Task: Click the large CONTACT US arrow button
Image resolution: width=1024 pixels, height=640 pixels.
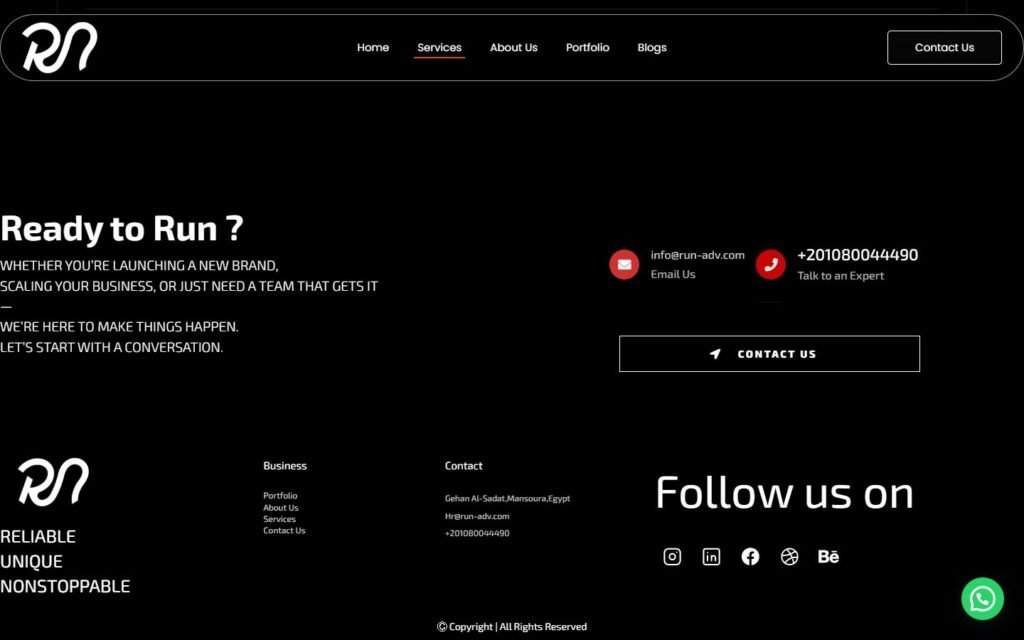Action: 769,354
